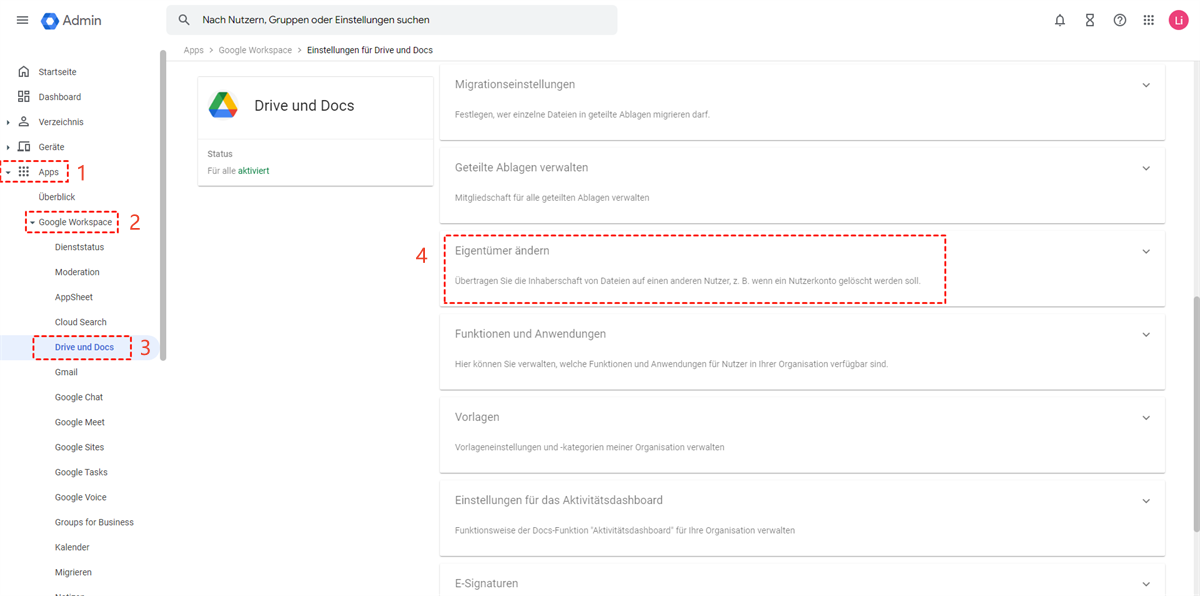Click the search field for Nutzer, Gruppen
Screen dimensions: 1200x596
(400, 20)
